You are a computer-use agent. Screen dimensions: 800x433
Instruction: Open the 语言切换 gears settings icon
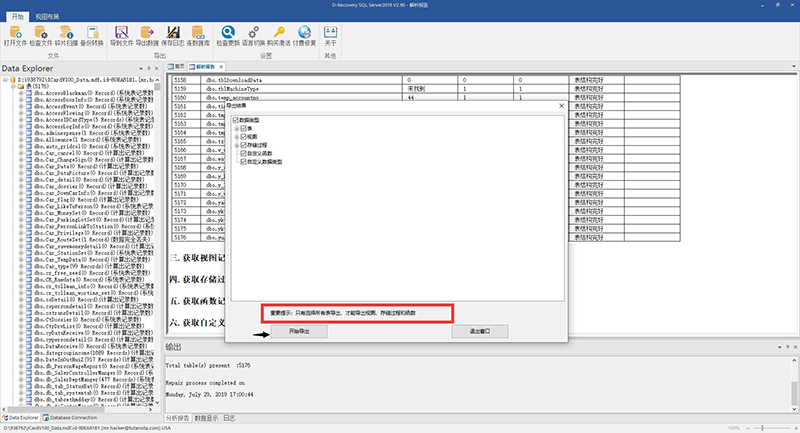coord(254,36)
